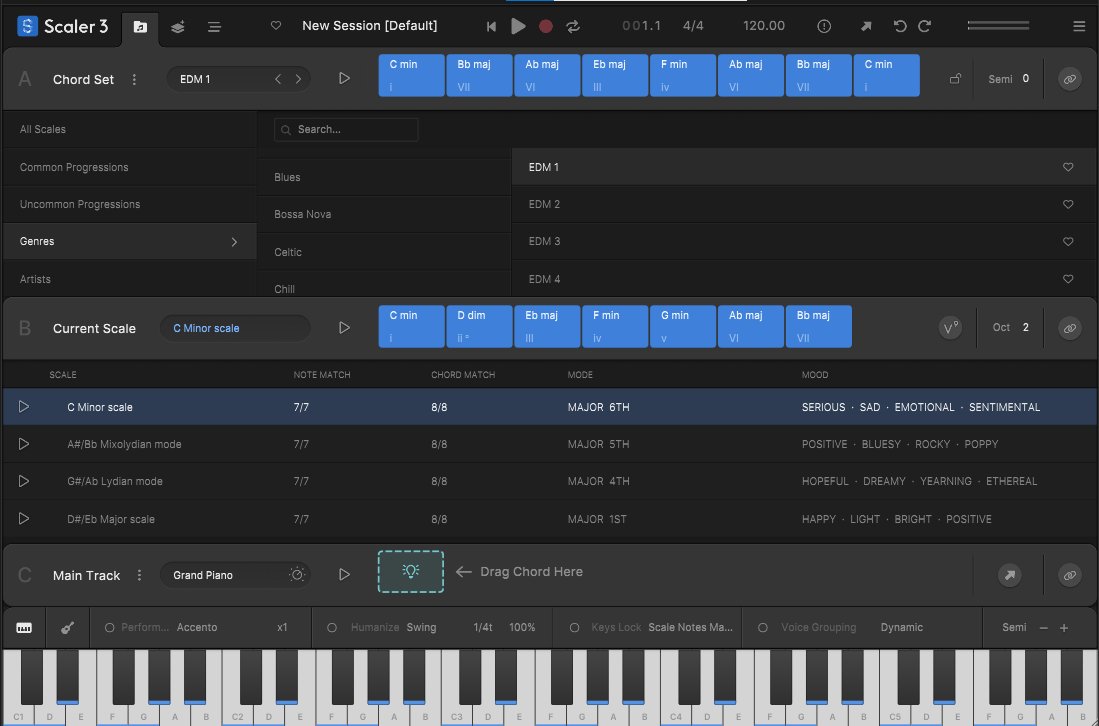1099x726 pixels.
Task: Open Common Progressions category
Action: (130, 167)
